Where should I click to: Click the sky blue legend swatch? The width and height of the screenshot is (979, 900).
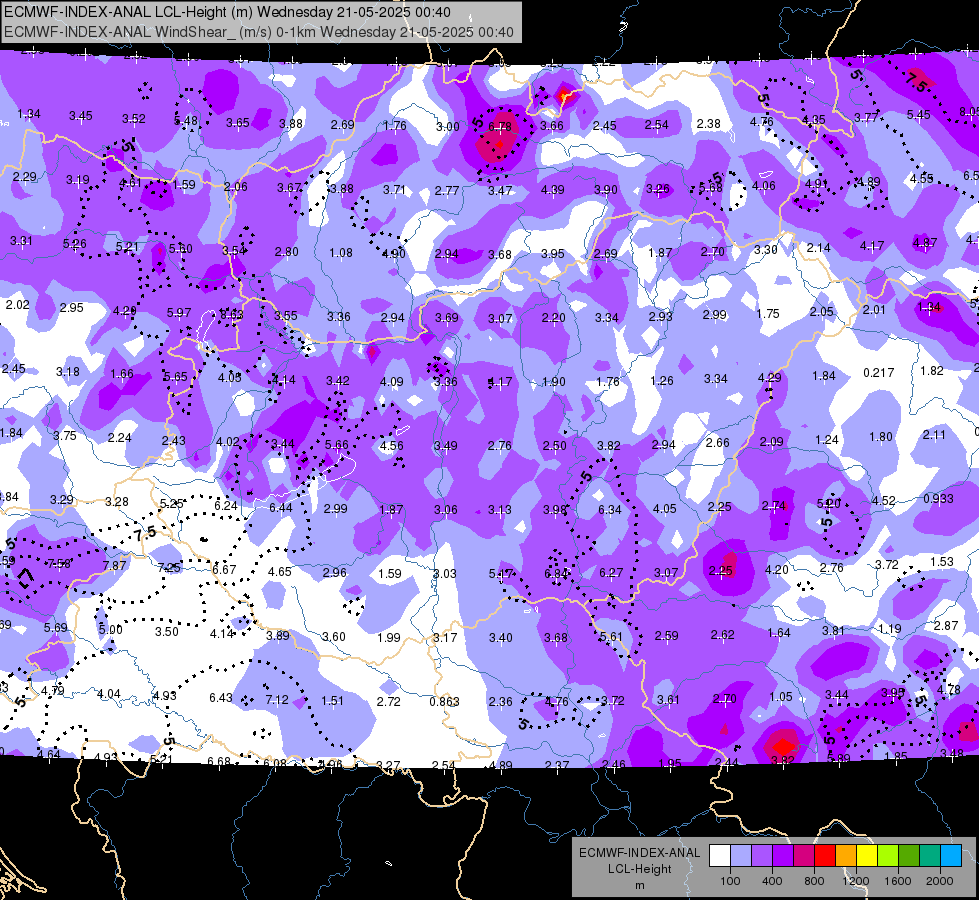pyautogui.click(x=951, y=856)
